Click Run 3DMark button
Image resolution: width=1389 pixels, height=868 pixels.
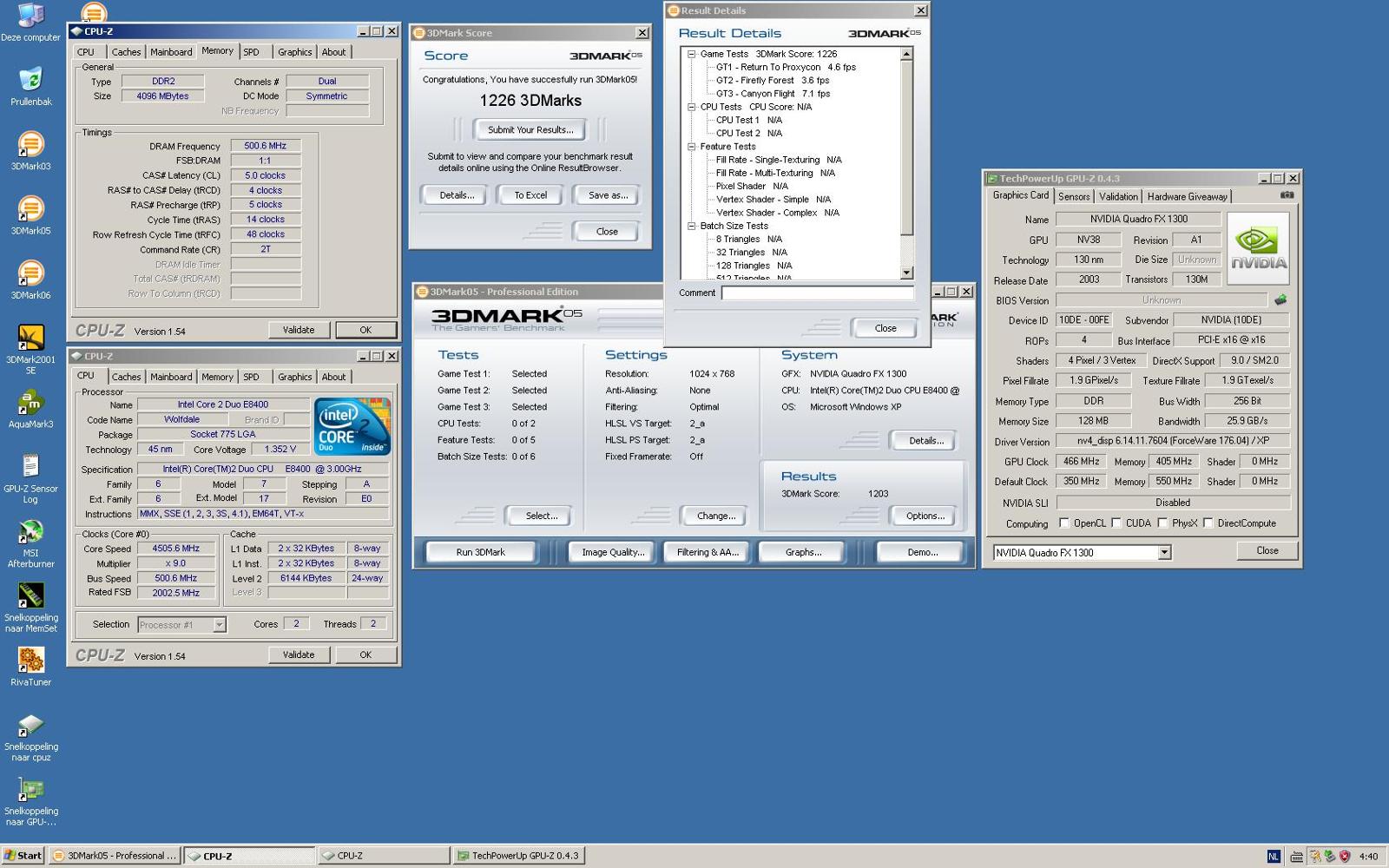click(480, 552)
